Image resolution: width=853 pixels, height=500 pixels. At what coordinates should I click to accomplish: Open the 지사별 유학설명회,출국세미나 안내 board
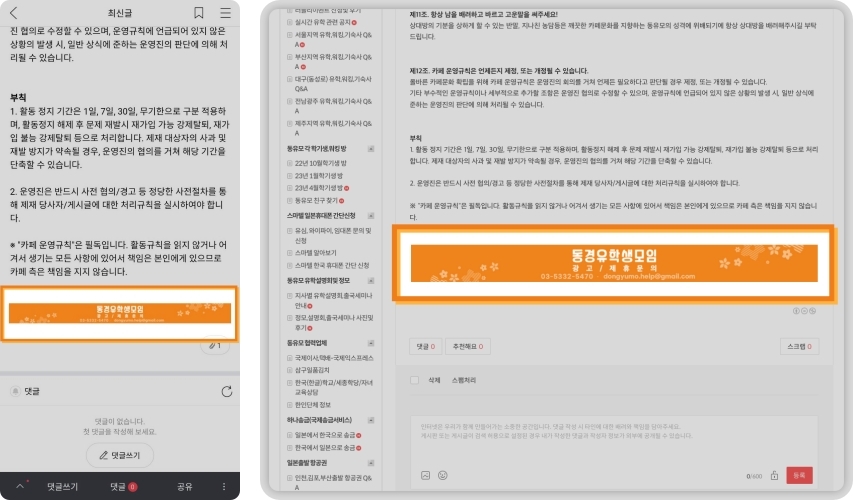coord(333,300)
